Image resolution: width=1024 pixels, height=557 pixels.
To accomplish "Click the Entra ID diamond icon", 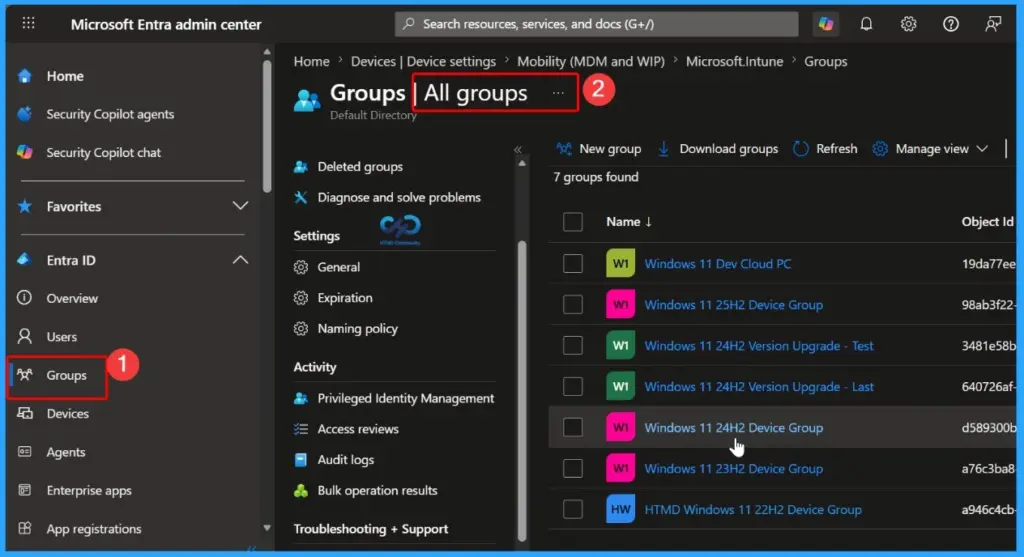I will pyautogui.click(x=25, y=260).
